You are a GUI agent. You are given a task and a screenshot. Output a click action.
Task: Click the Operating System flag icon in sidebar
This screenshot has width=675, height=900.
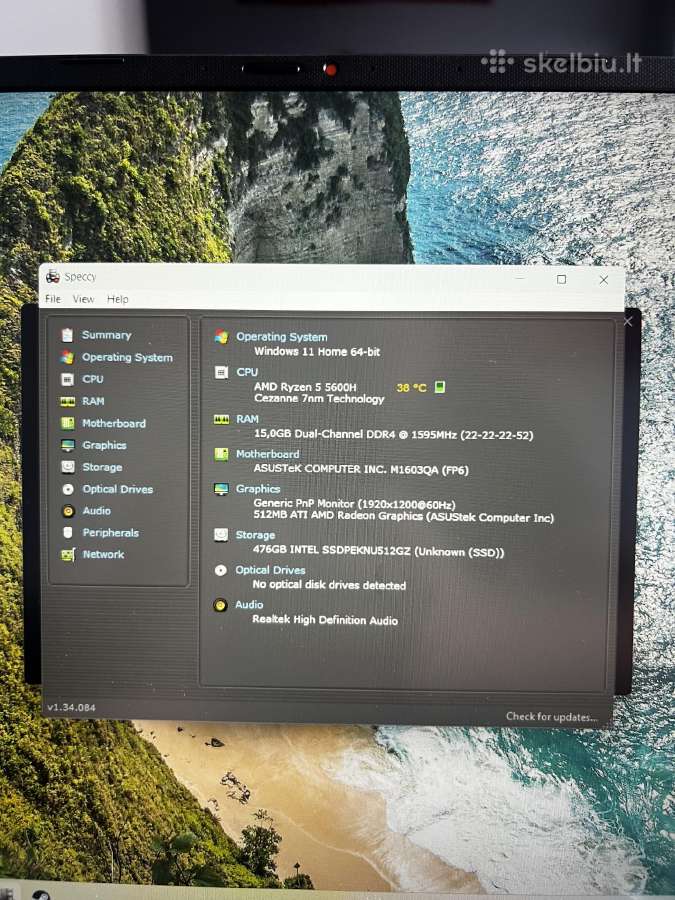67,357
